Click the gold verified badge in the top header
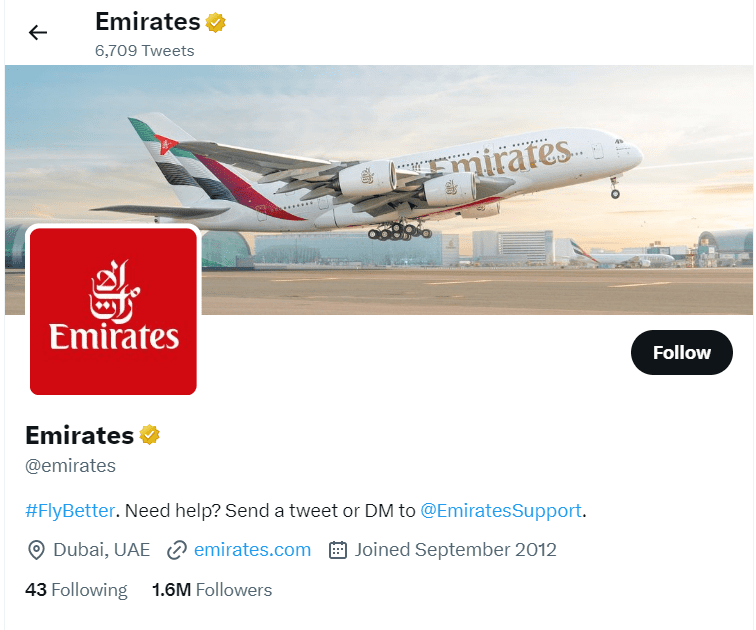 tap(215, 22)
